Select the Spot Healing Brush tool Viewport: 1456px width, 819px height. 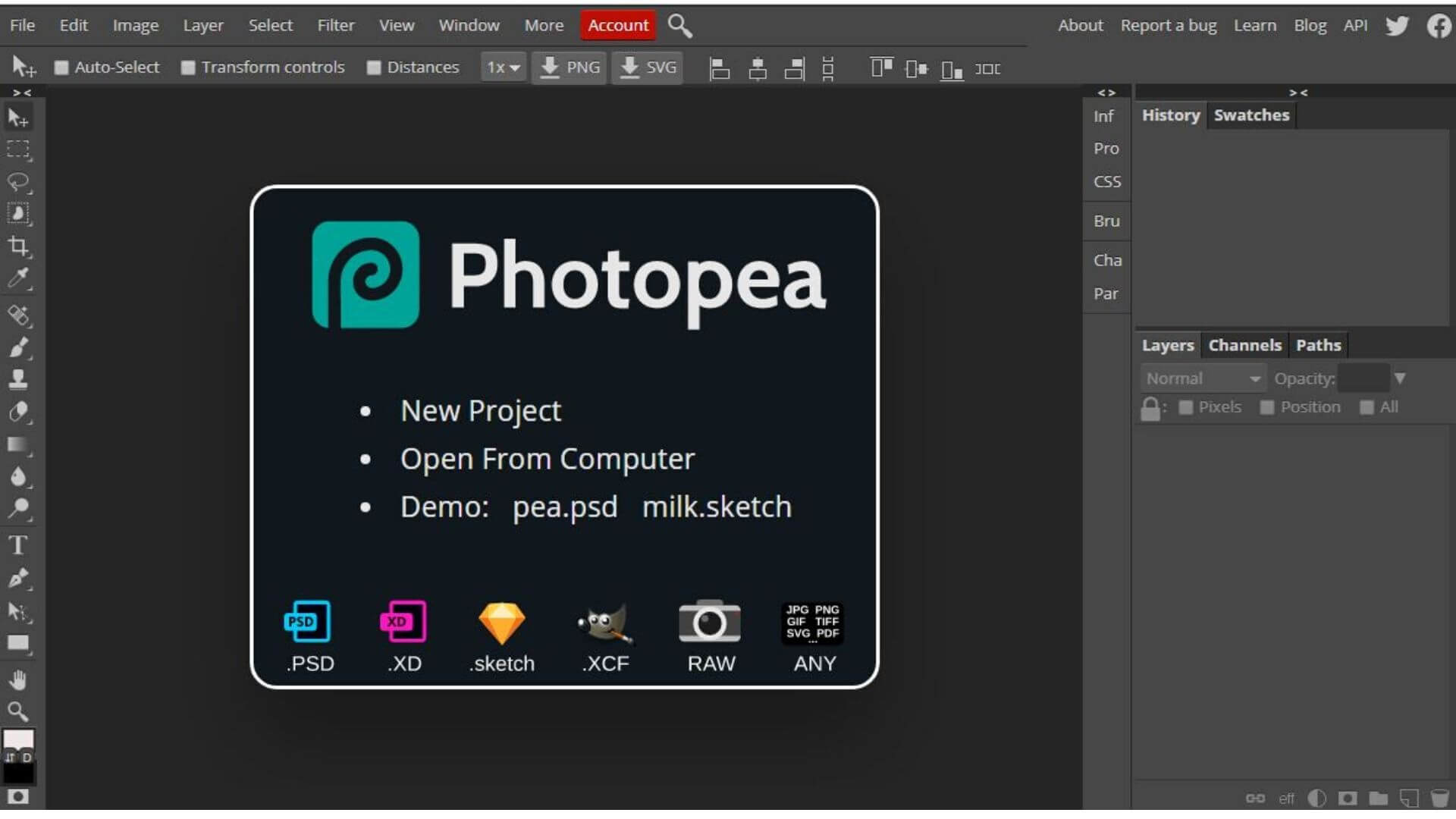18,315
